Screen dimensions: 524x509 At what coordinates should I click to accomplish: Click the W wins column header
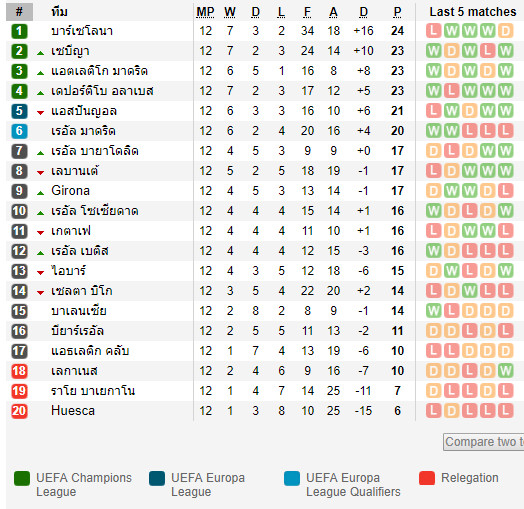point(230,12)
